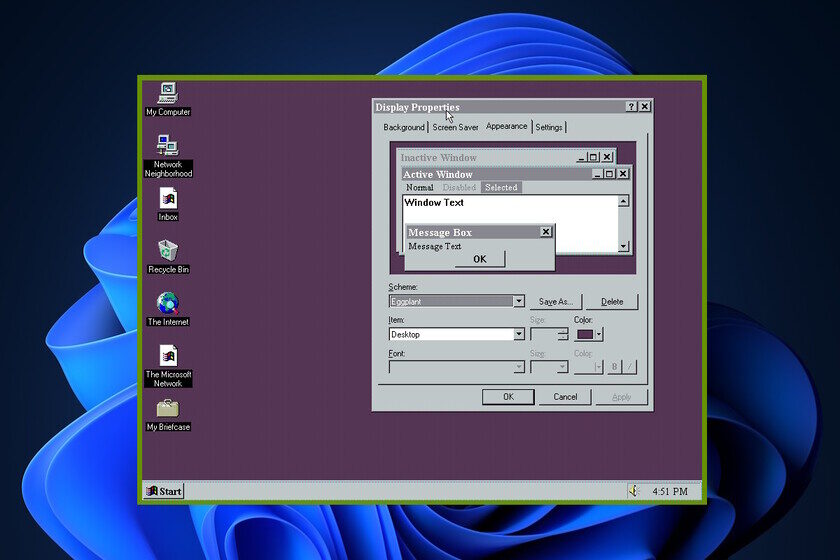Open the Item Color swatch picker
The width and height of the screenshot is (840, 560).
585,334
